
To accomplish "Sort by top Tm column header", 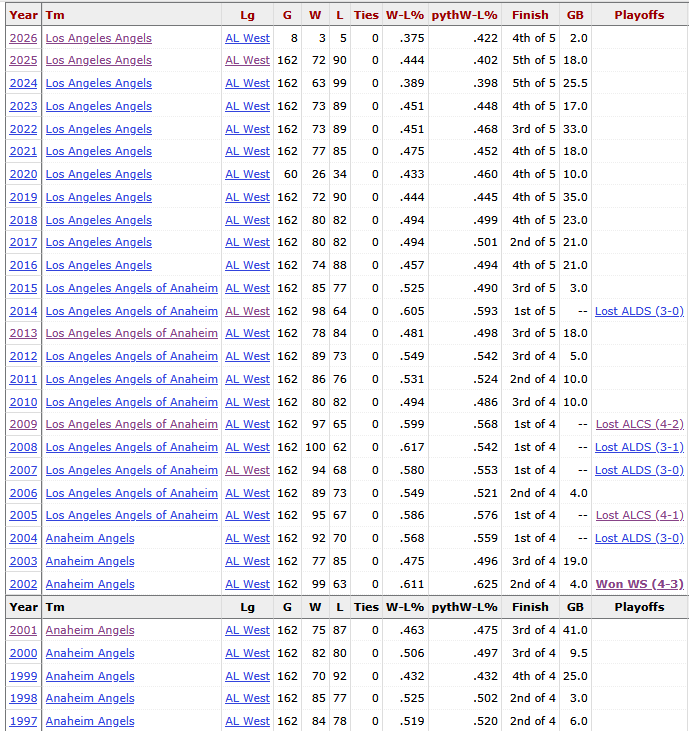I will [x=131, y=15].
